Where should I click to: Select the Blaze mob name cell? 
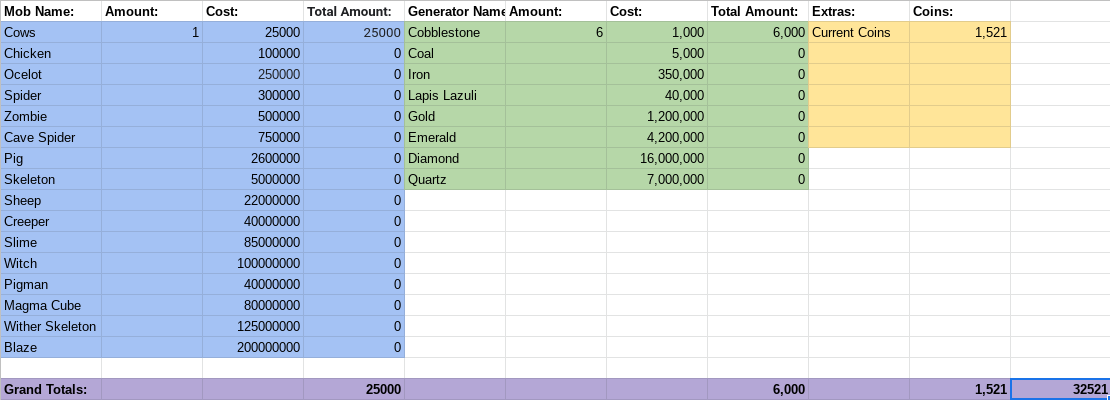pos(51,348)
